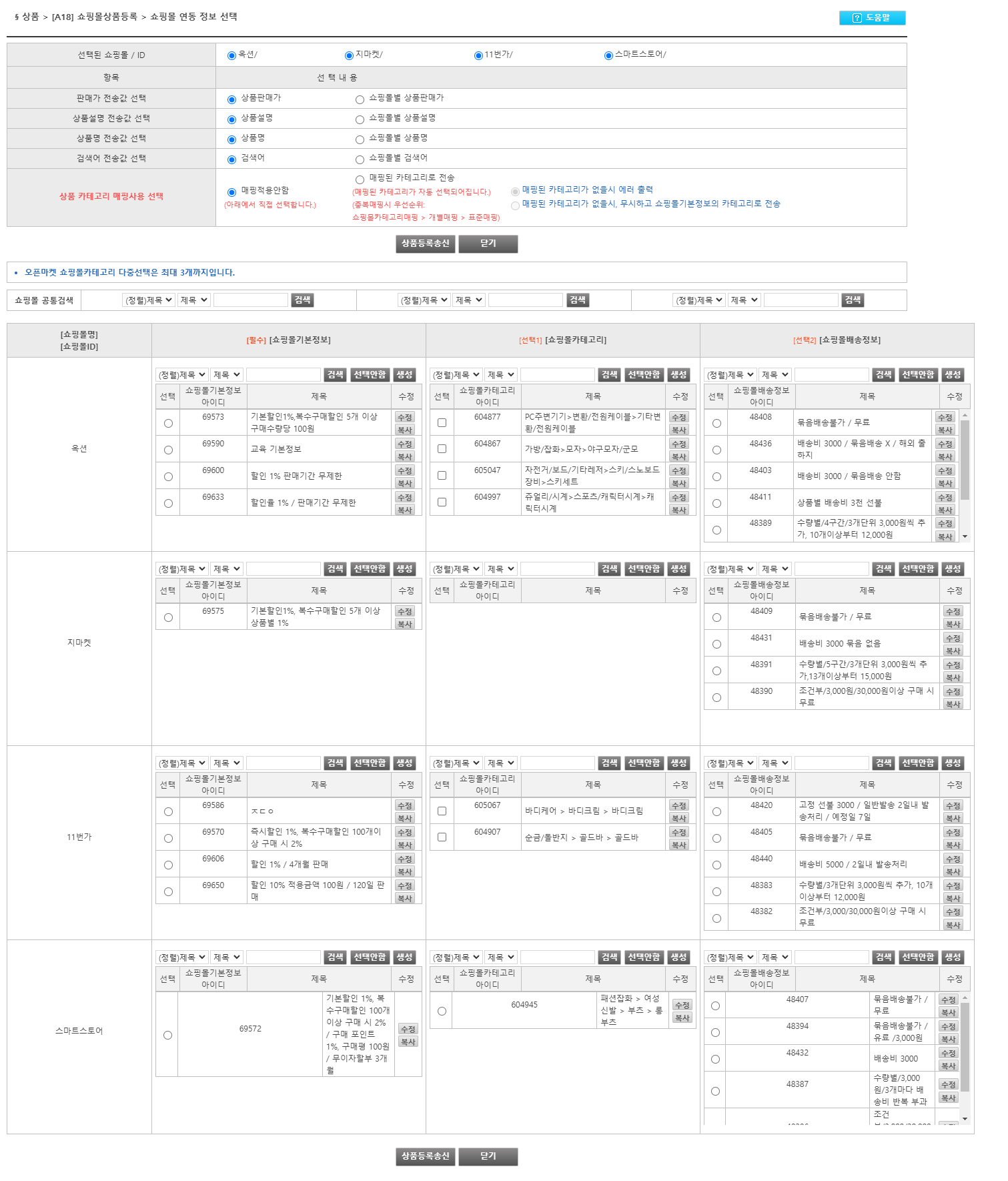Click 복사 button for 옥션 category 604877
The image size is (1008, 1181).
(678, 430)
